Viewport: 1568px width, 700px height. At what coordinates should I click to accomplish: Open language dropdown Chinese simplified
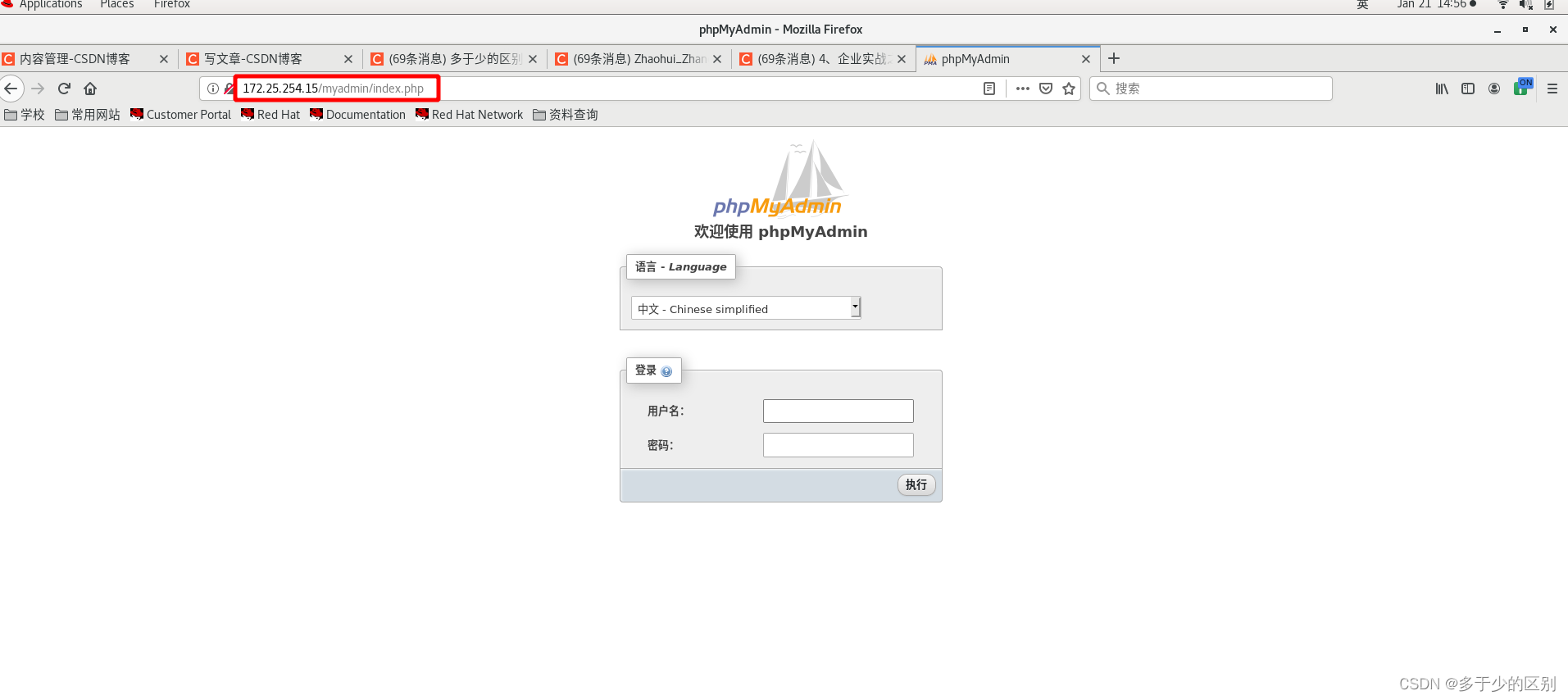(x=746, y=308)
